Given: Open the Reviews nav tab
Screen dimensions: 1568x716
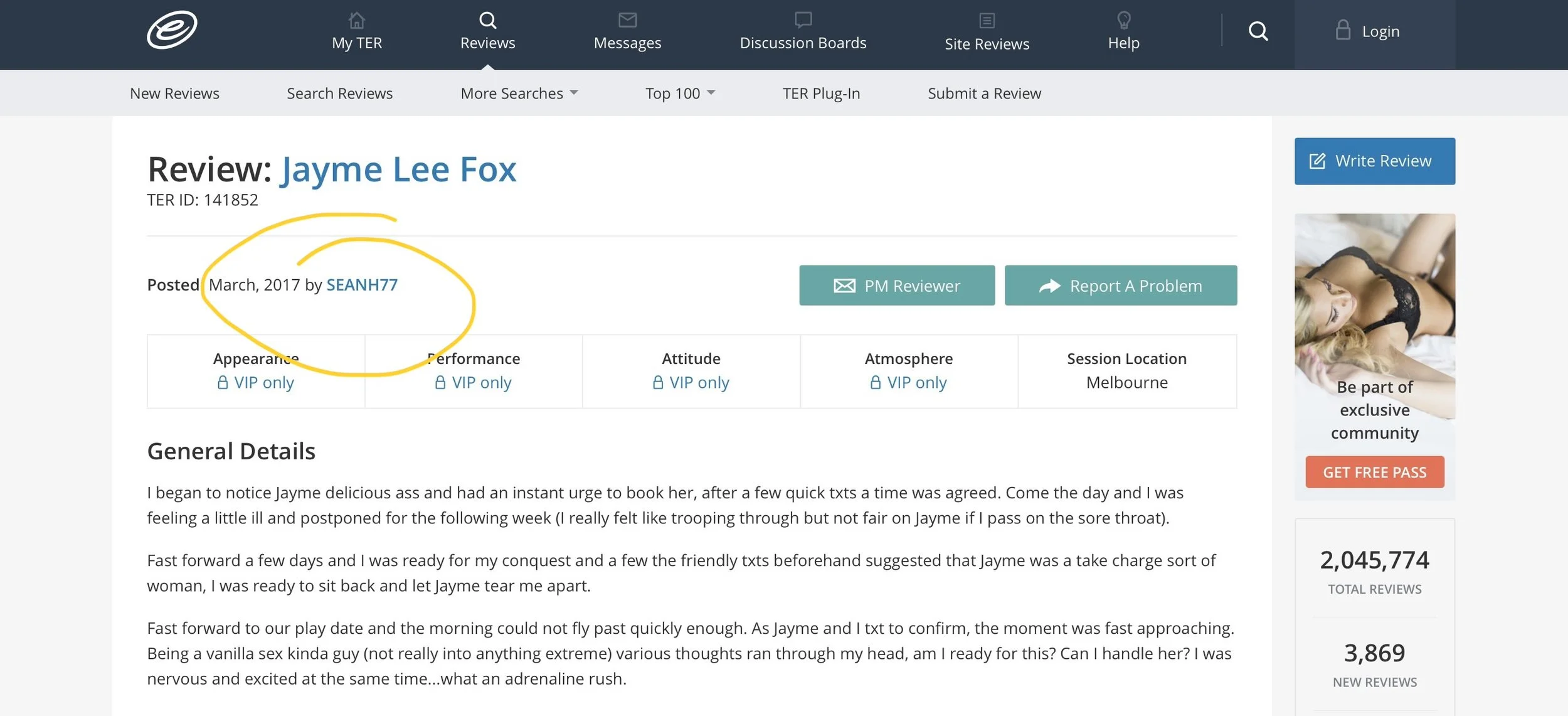Looking at the screenshot, I should pos(487,31).
